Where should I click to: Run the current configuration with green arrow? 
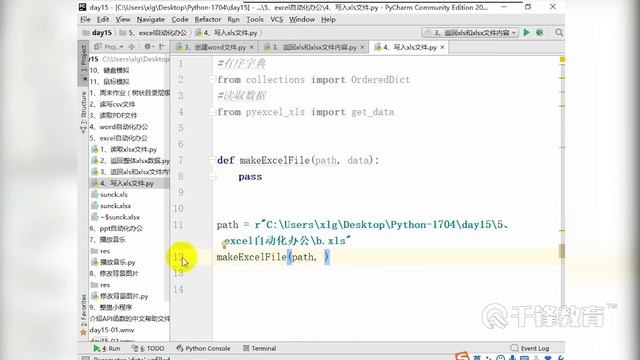(x=527, y=32)
